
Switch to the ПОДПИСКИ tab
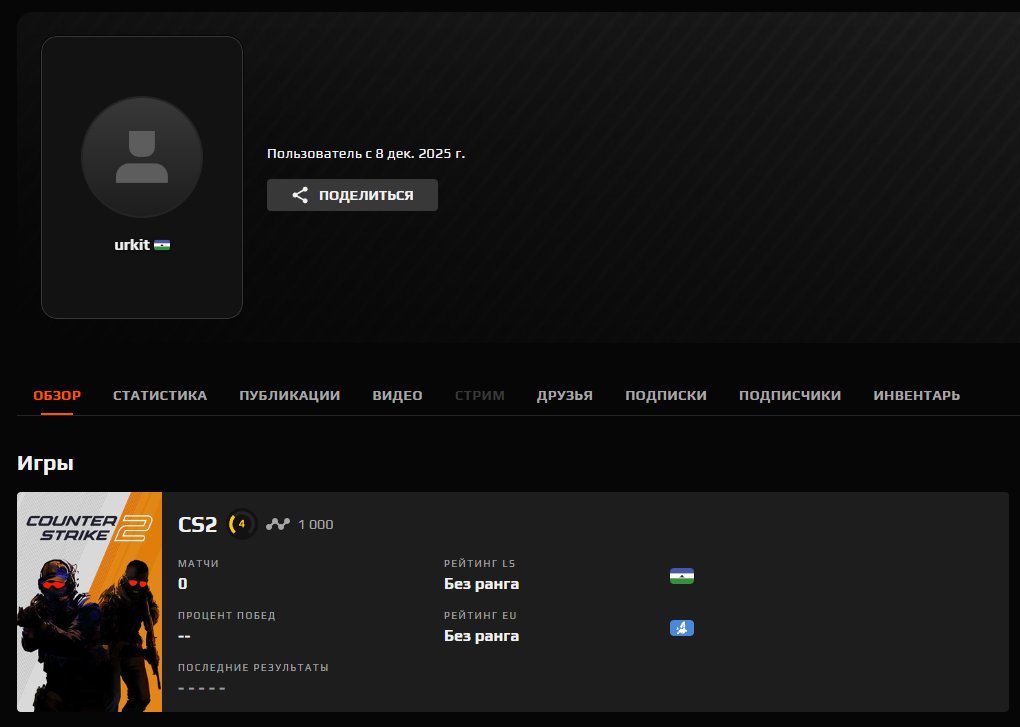(x=666, y=395)
